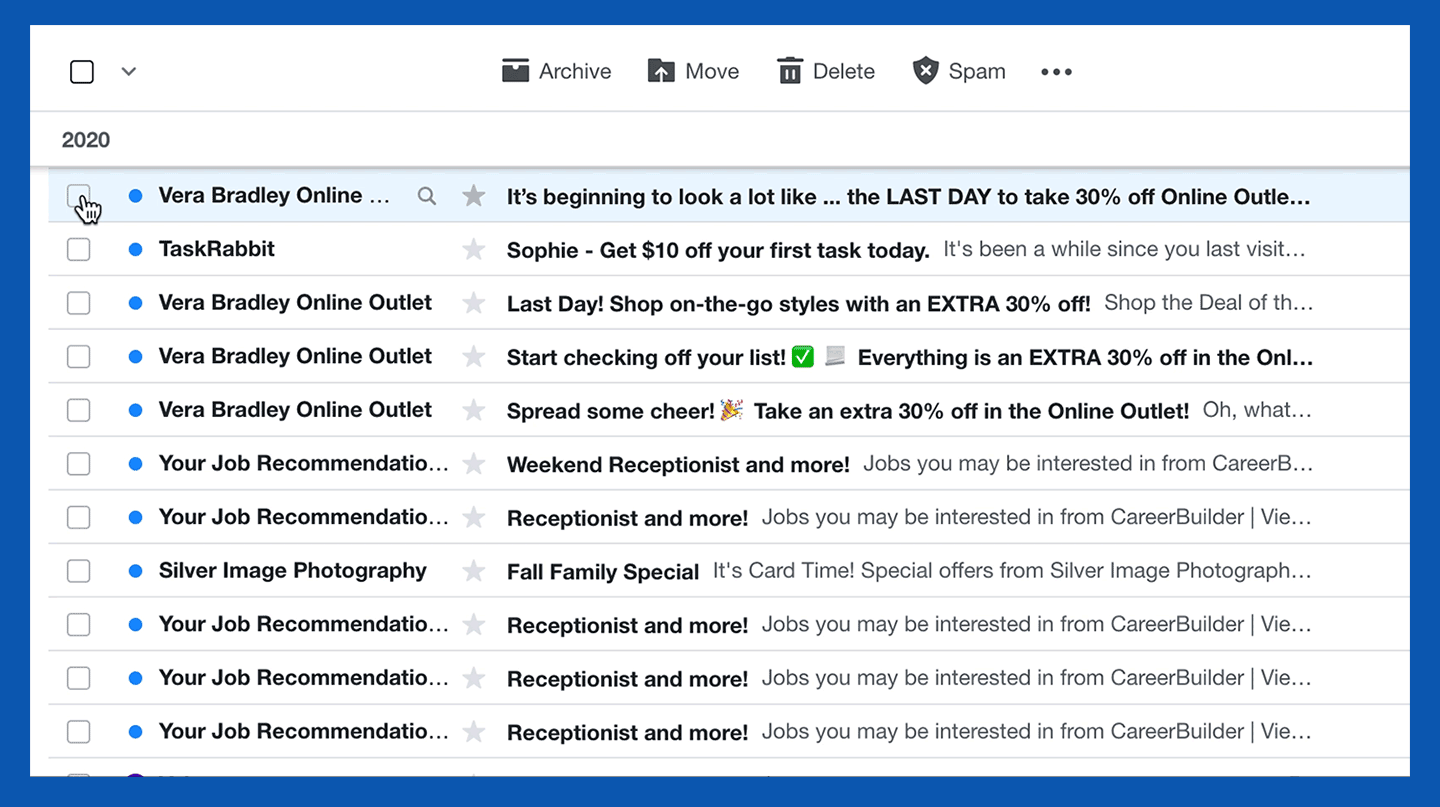Mark selected email as Spam
Screen dimensions: 1440x807
pyautogui.click(x=958, y=70)
